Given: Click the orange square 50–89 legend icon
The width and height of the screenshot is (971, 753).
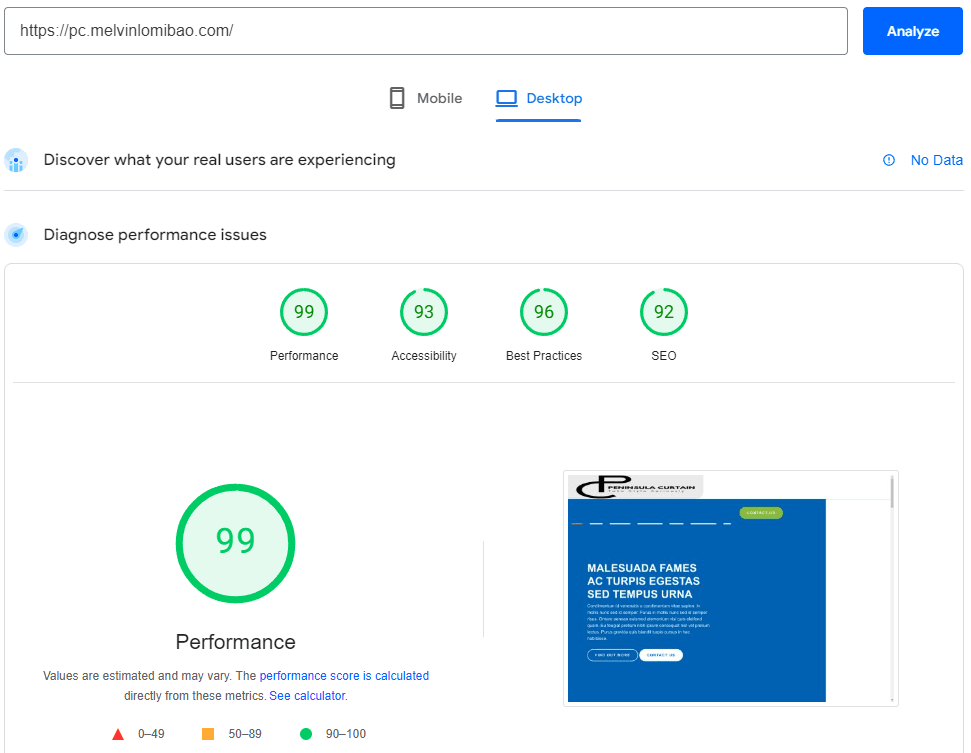Looking at the screenshot, I should click(208, 734).
